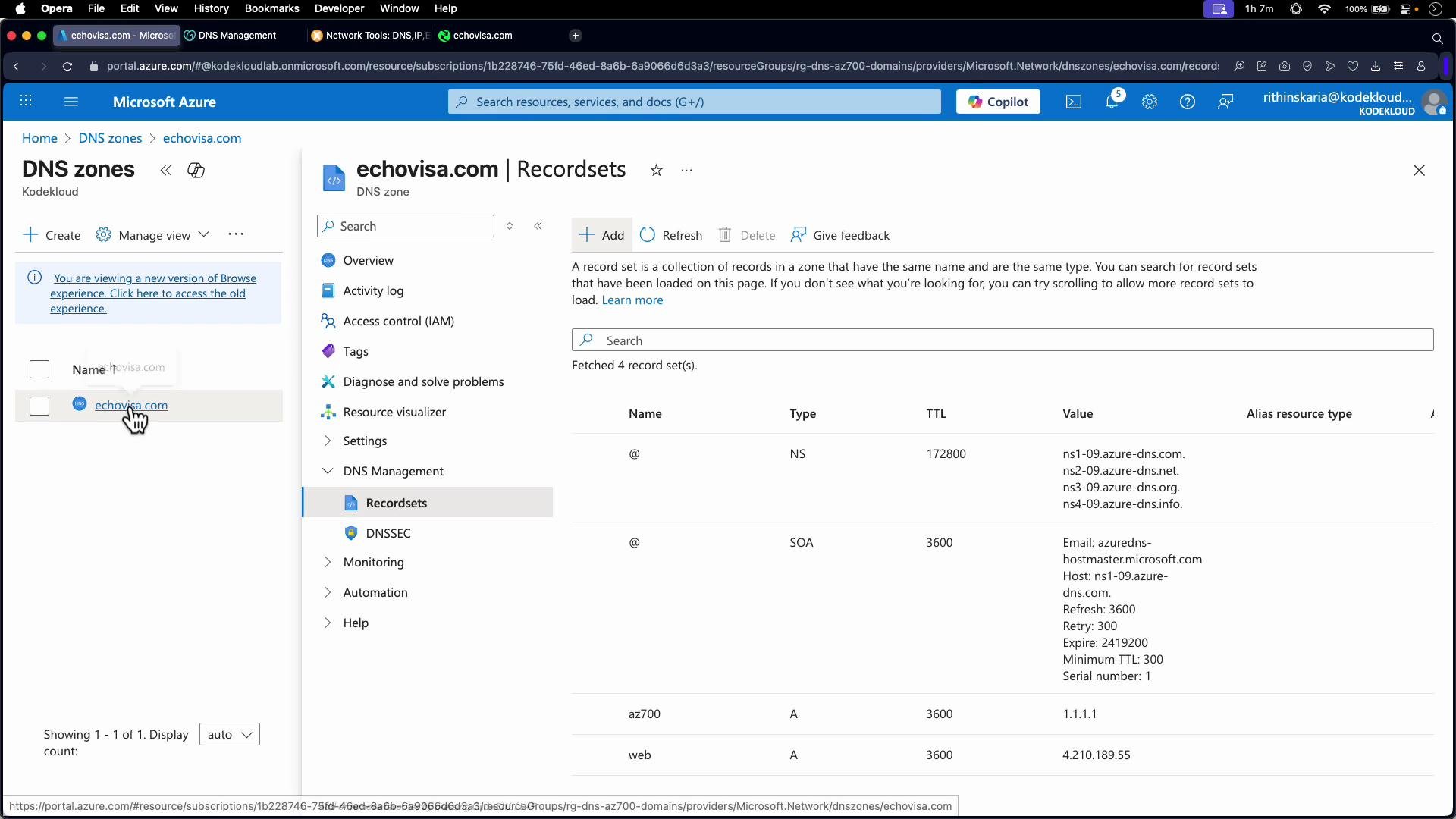Launch Cloud Shell from the top bar
Screen dimensions: 1456x819
1074,102
